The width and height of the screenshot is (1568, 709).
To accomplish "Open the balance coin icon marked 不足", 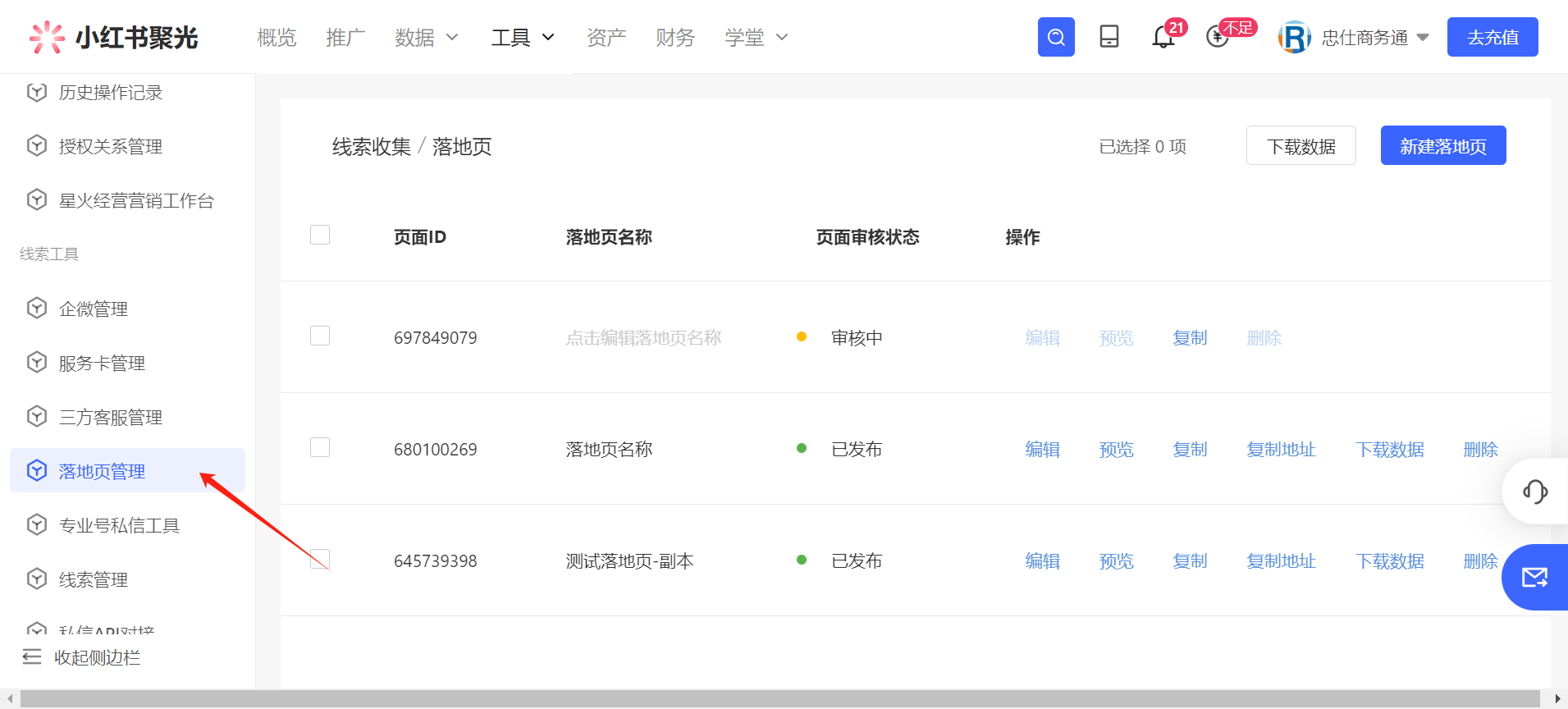I will 1218,37.
